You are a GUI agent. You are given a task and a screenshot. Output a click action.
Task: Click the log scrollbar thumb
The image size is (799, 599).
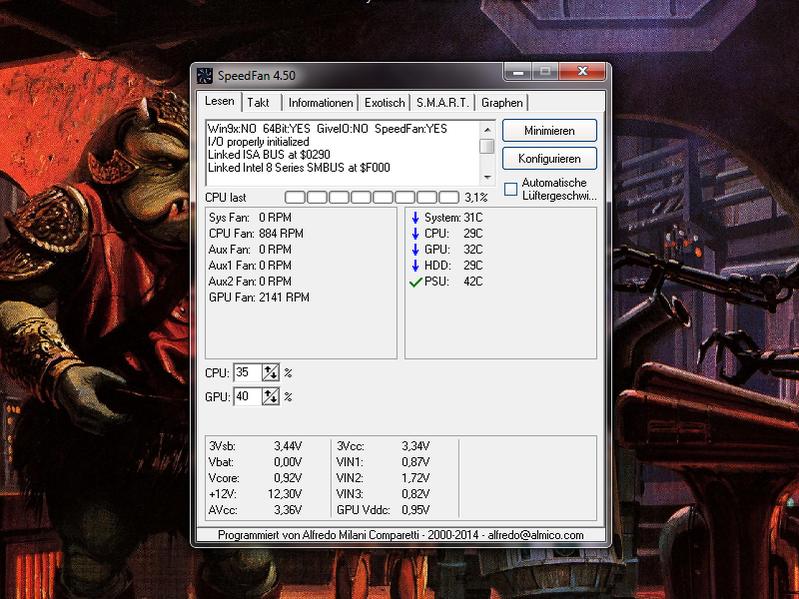click(487, 146)
